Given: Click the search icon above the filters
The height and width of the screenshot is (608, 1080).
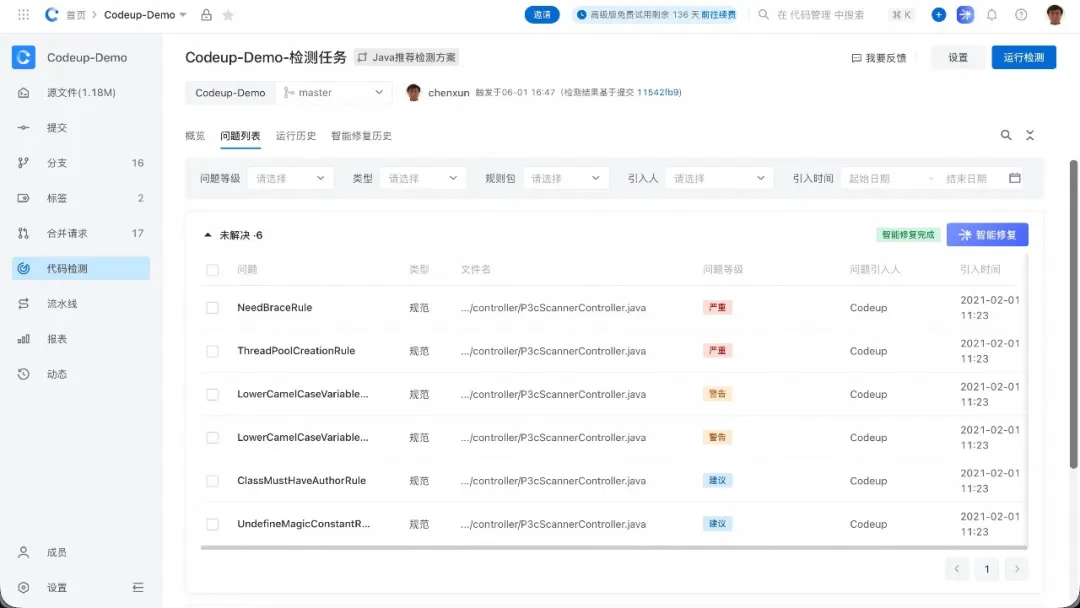Looking at the screenshot, I should point(1006,135).
